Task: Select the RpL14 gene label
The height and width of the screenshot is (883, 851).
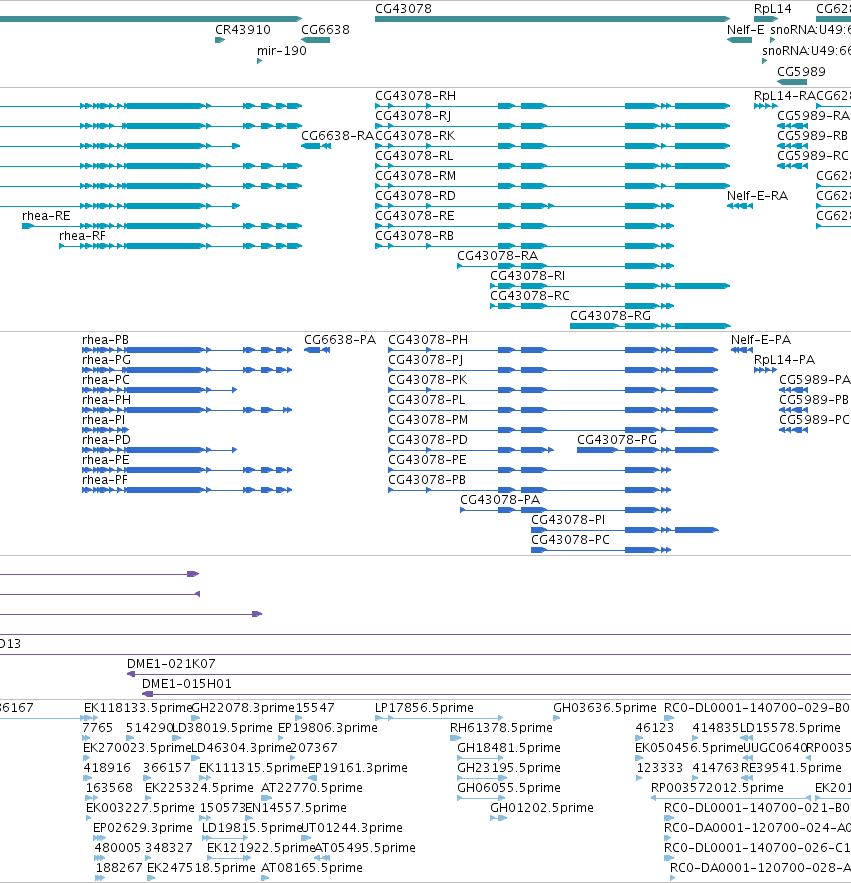Action: click(773, 9)
